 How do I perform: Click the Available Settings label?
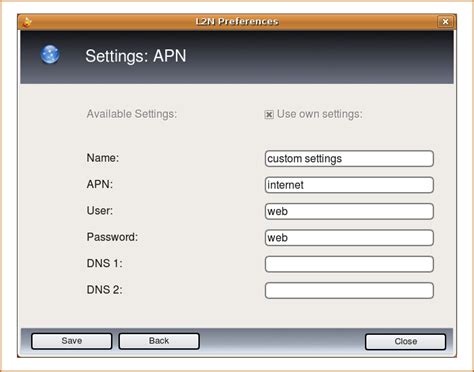pos(132,114)
